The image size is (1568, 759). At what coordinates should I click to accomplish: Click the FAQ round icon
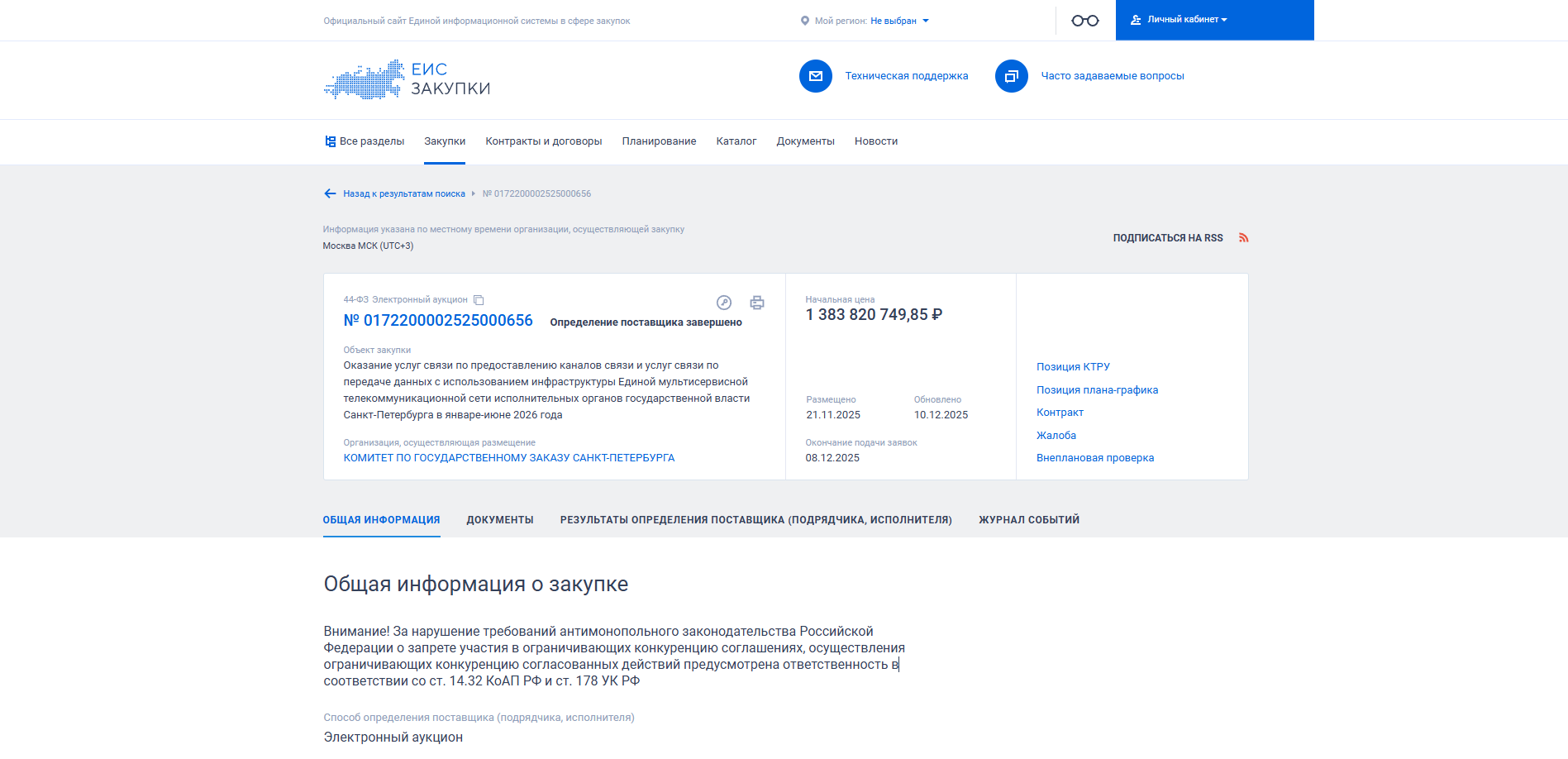coord(1011,76)
